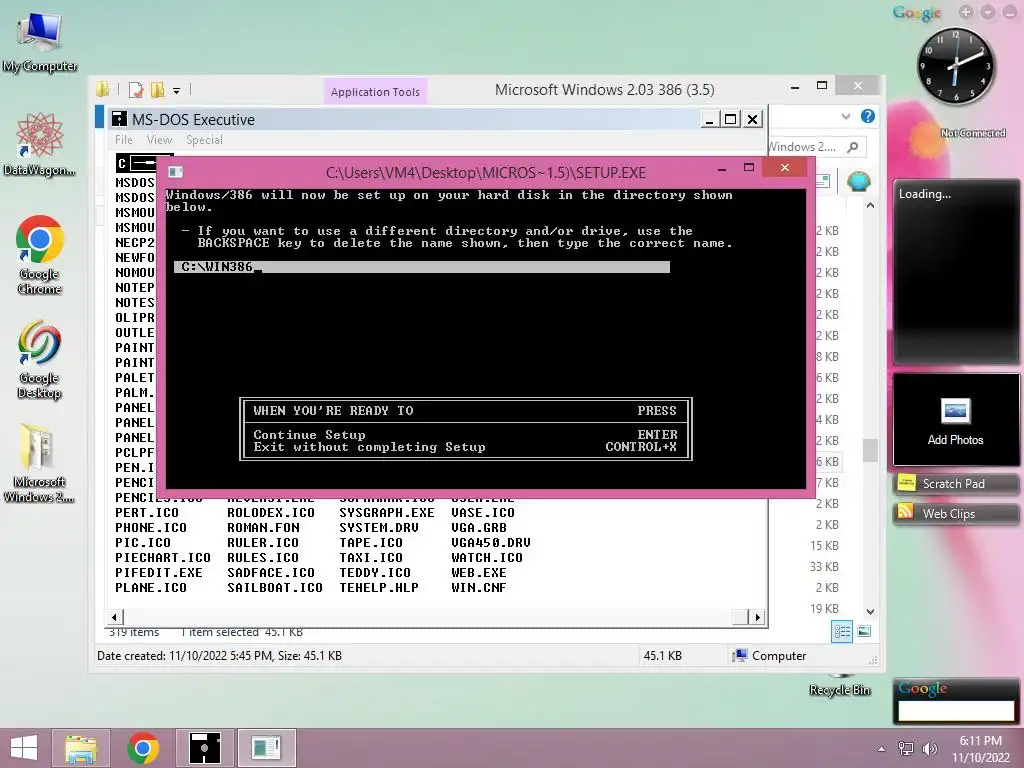Select WEB.EXE in the file list

[479, 573]
